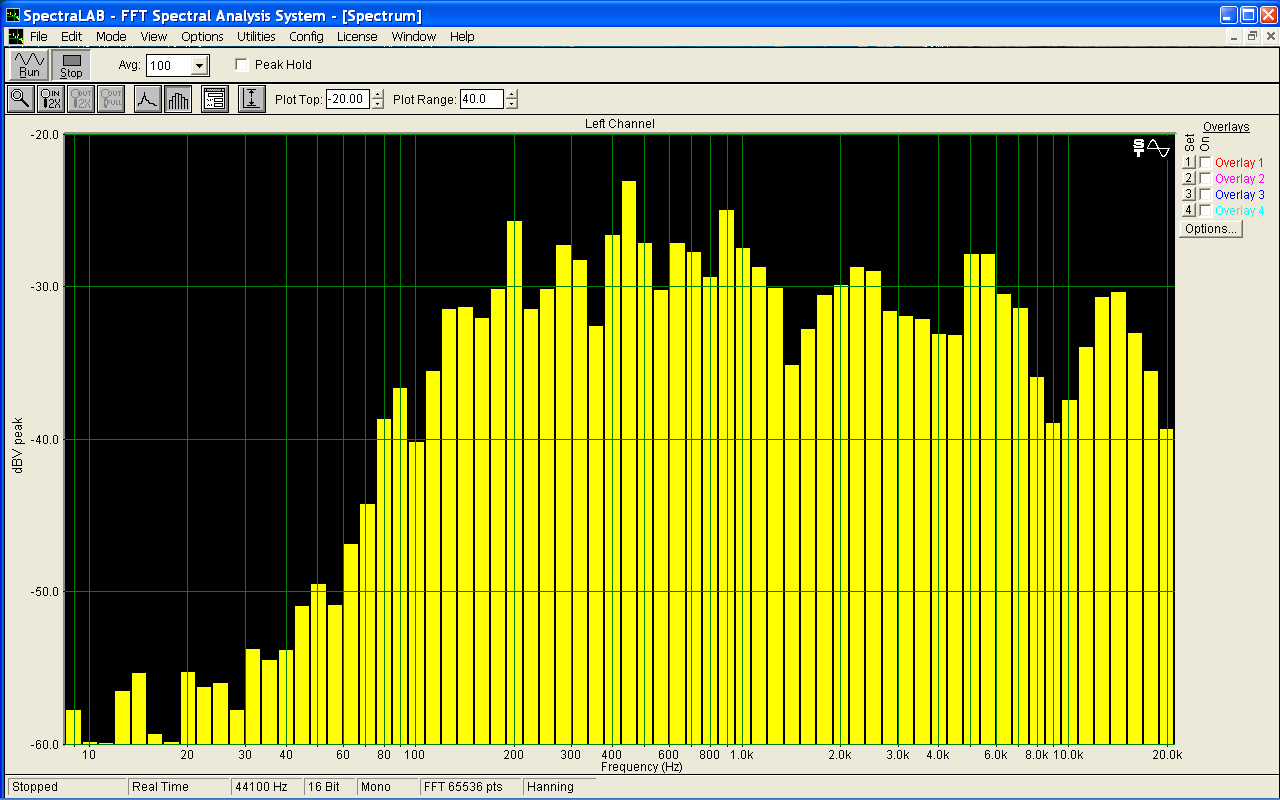
Task: Open the Config menu
Action: 306,36
